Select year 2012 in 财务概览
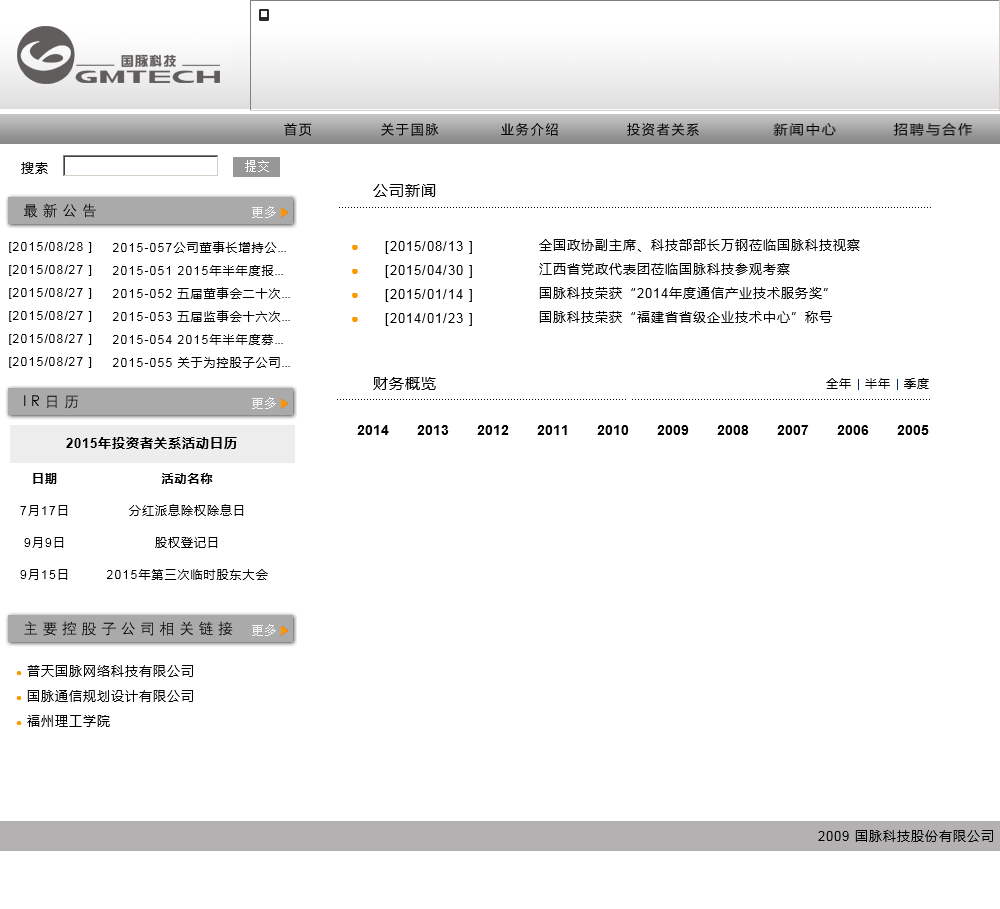 point(492,431)
